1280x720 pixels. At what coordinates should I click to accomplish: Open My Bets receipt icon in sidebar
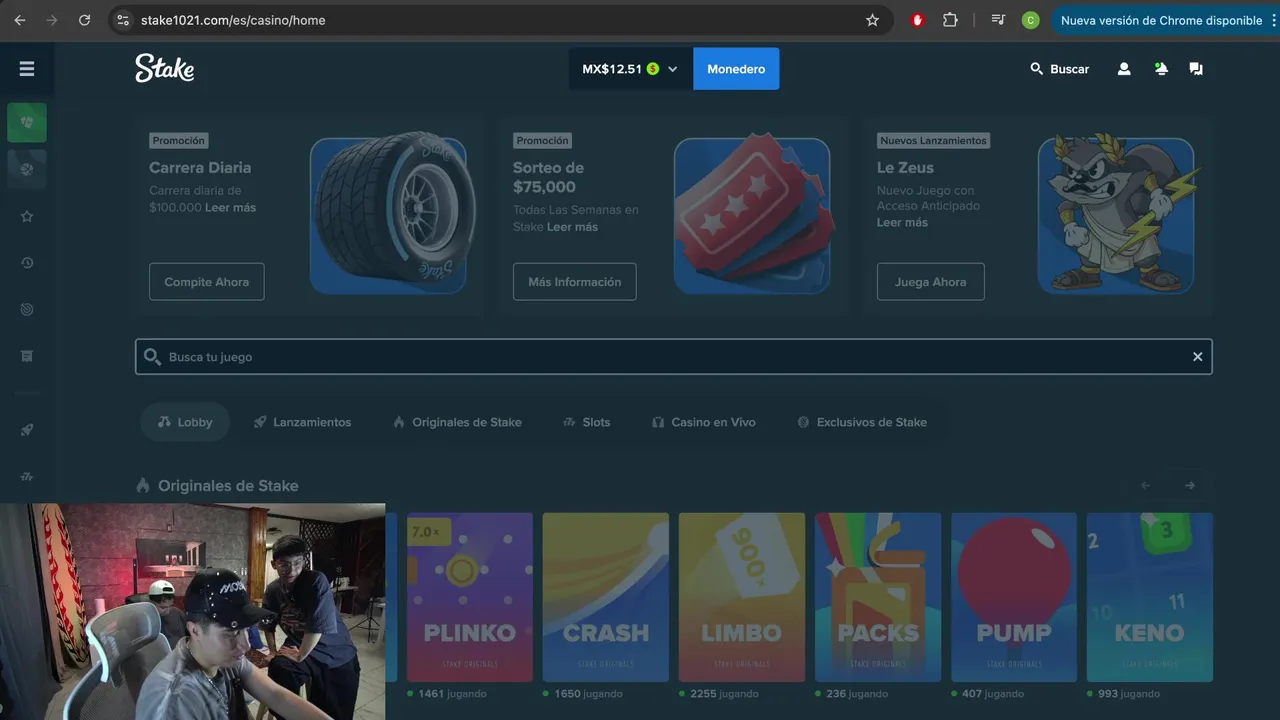tap(27, 356)
